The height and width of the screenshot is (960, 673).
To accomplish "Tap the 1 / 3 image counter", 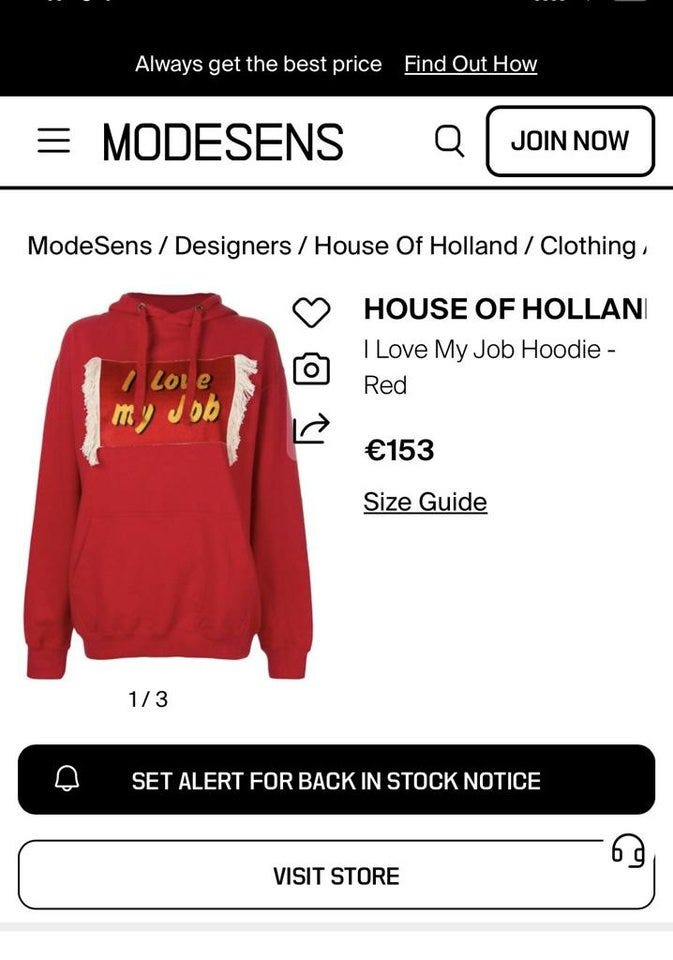I will pyautogui.click(x=148, y=699).
